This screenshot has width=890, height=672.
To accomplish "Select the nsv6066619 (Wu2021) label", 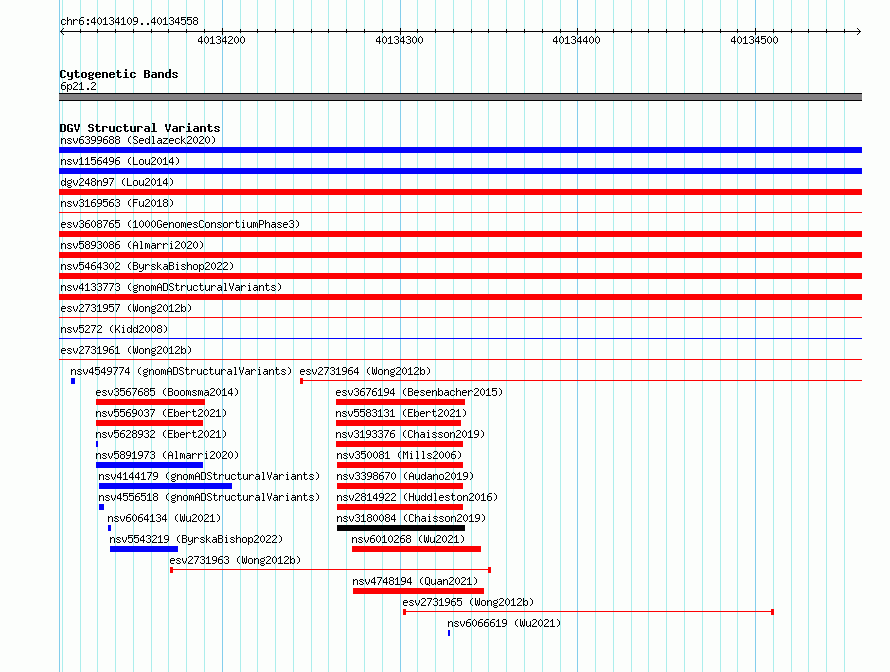I will coord(504,623).
